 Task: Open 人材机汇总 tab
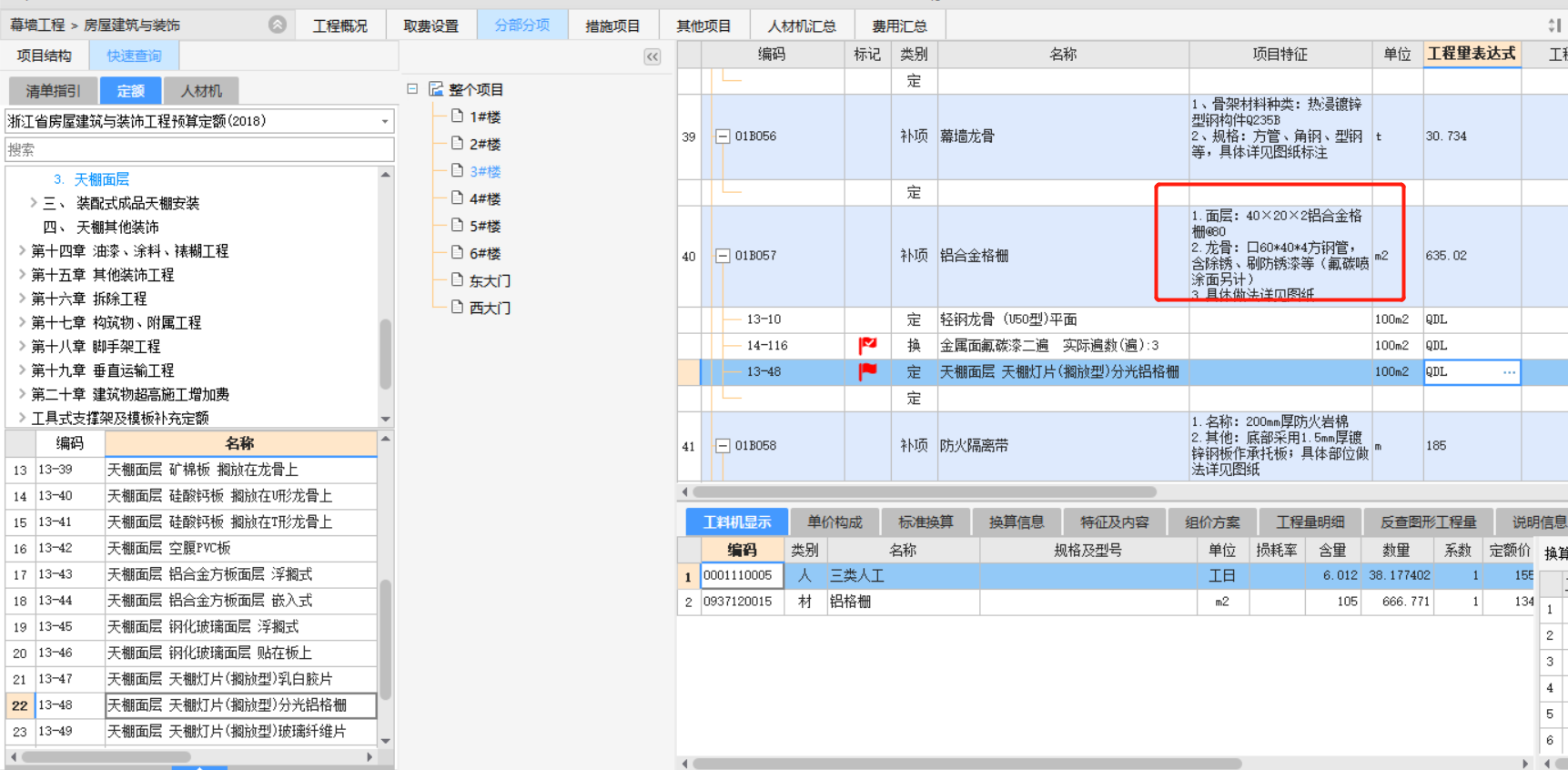[x=802, y=25]
